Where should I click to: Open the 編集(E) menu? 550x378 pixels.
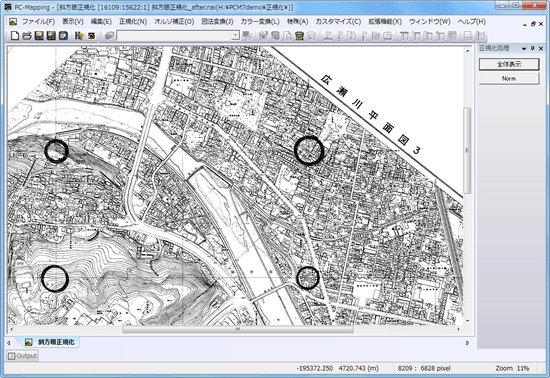click(x=101, y=22)
